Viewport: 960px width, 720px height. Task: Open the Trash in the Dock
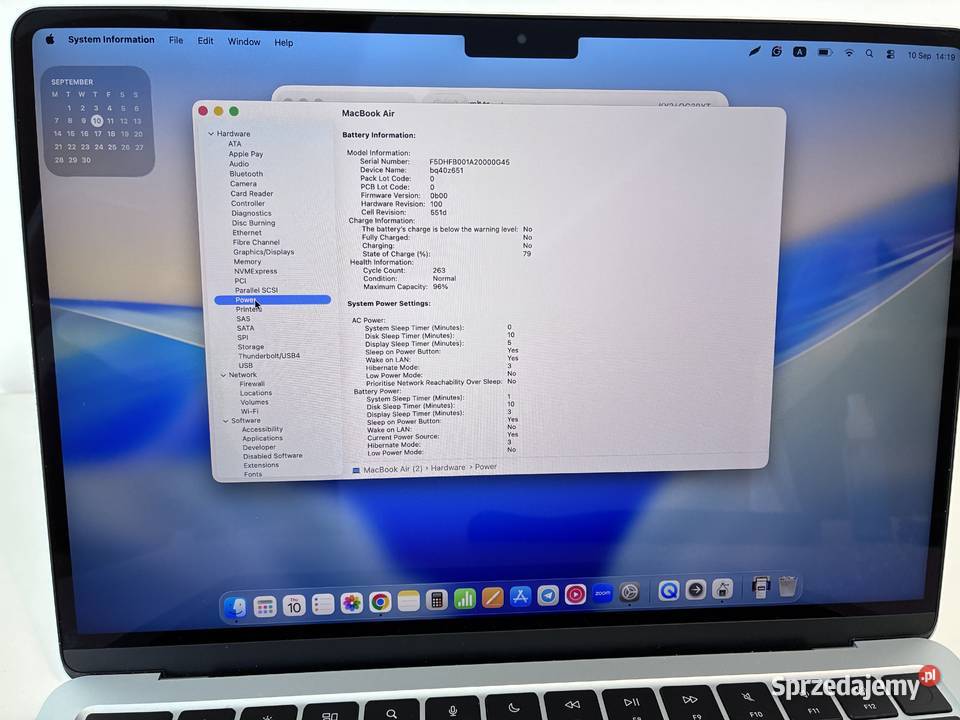tap(788, 587)
